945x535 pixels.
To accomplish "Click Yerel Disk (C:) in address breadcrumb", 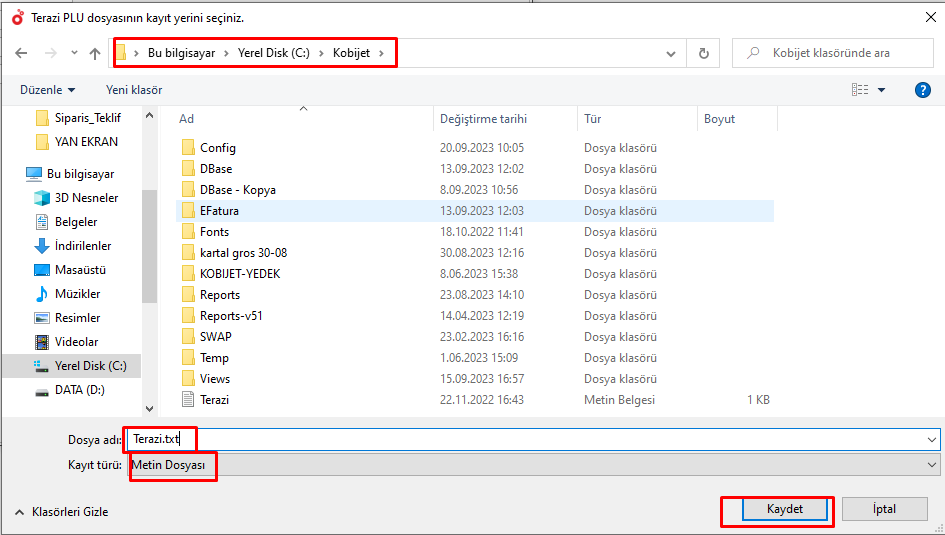I will [274, 53].
